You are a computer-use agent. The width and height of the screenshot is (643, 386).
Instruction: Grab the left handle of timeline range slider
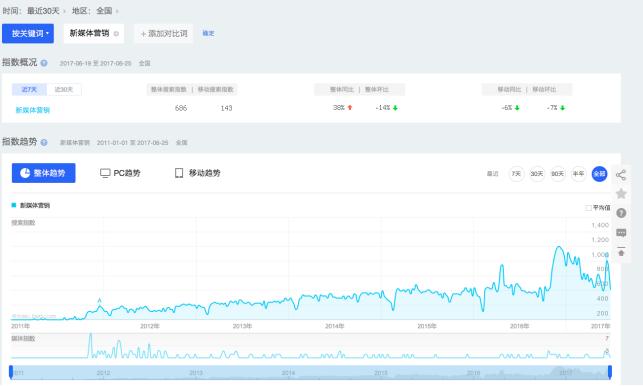pos(11,372)
